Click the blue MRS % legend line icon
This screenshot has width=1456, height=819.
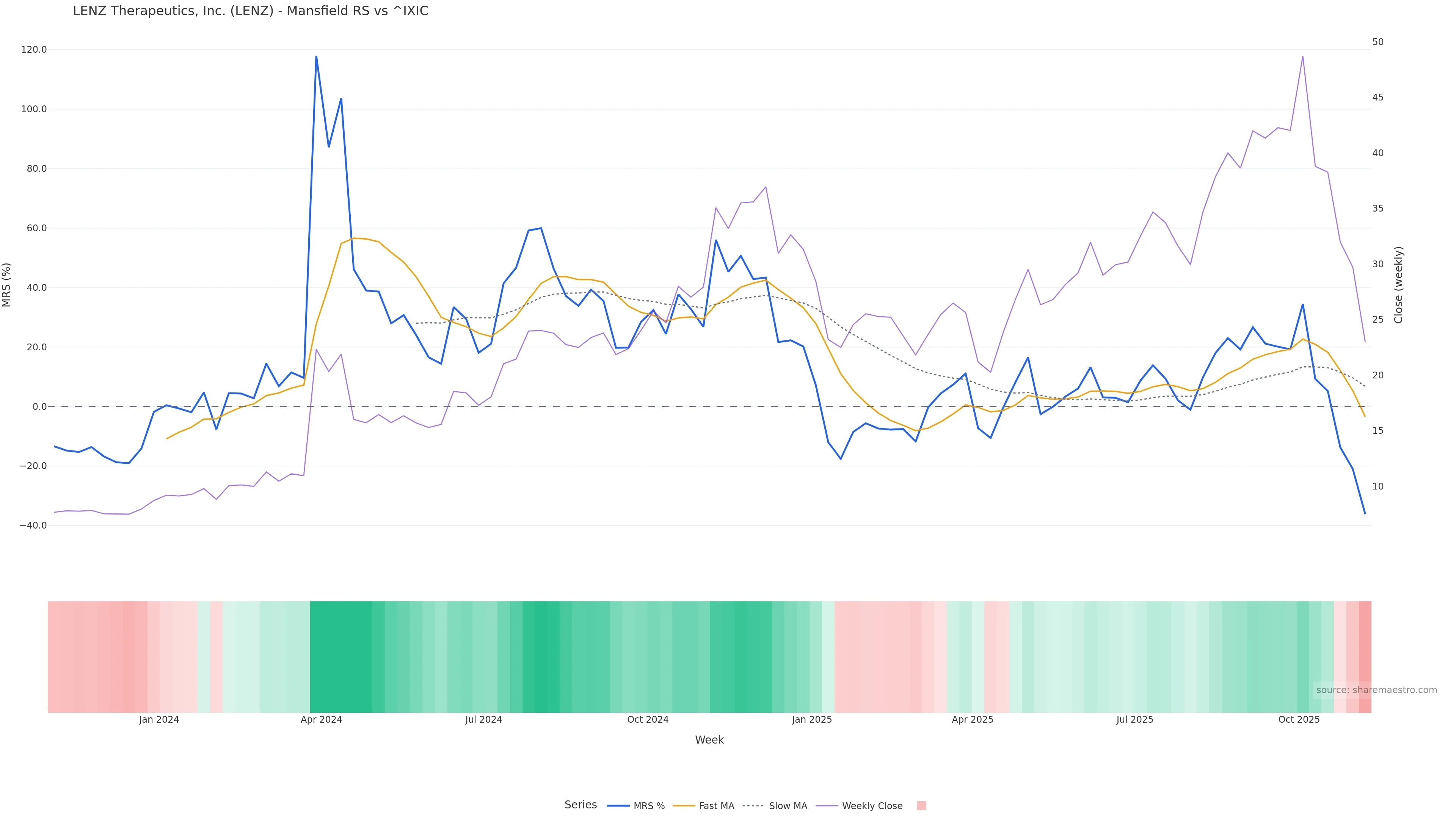pos(618,806)
